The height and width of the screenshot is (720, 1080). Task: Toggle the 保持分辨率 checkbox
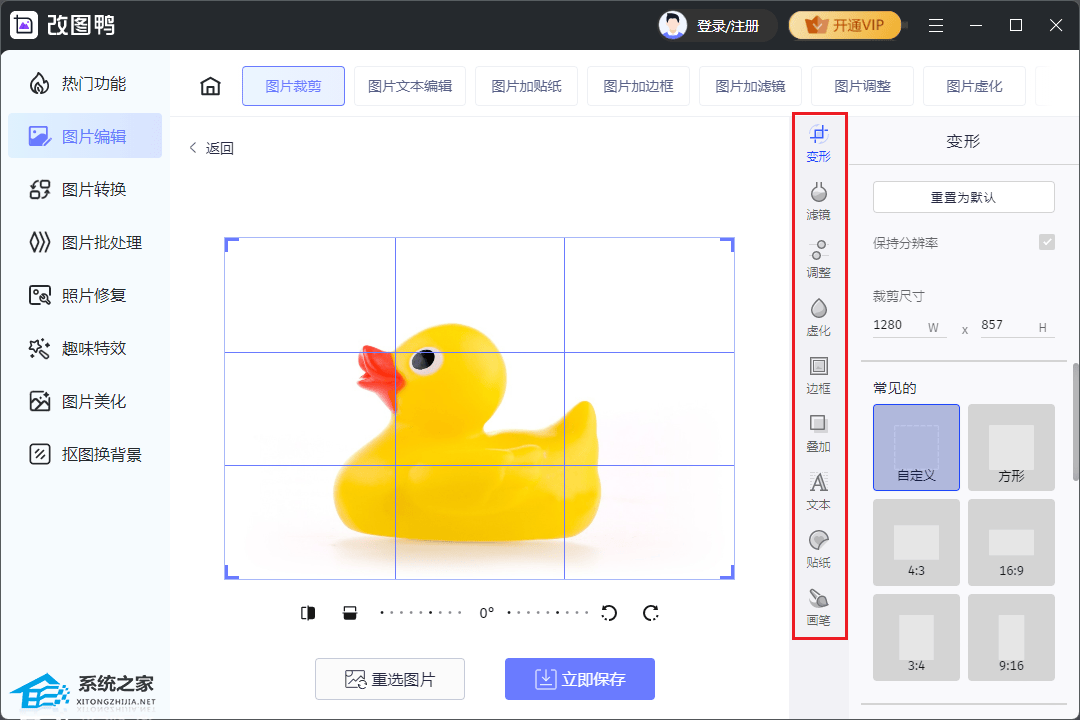click(1046, 242)
